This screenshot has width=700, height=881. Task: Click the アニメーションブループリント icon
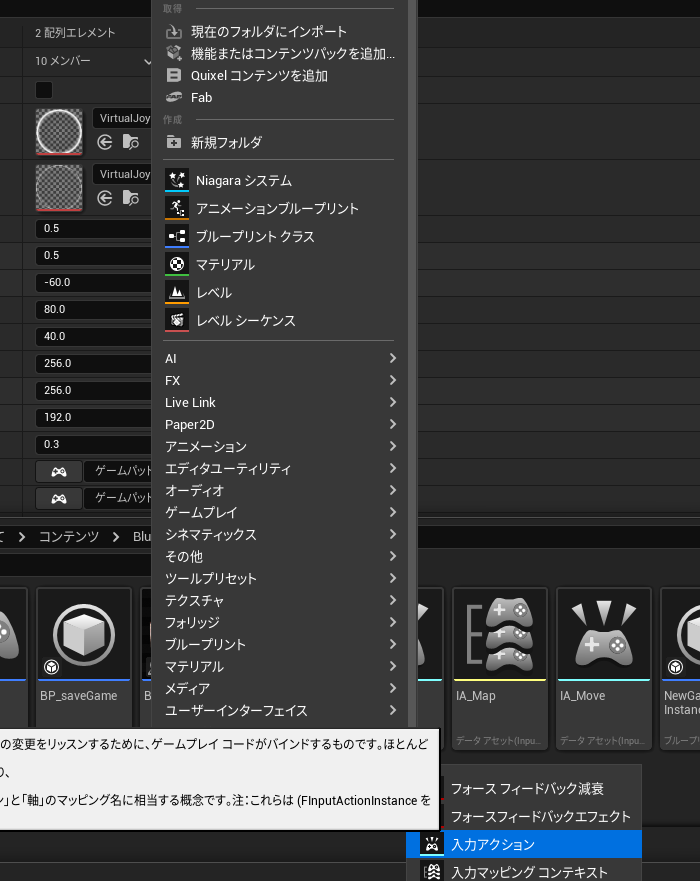177,208
